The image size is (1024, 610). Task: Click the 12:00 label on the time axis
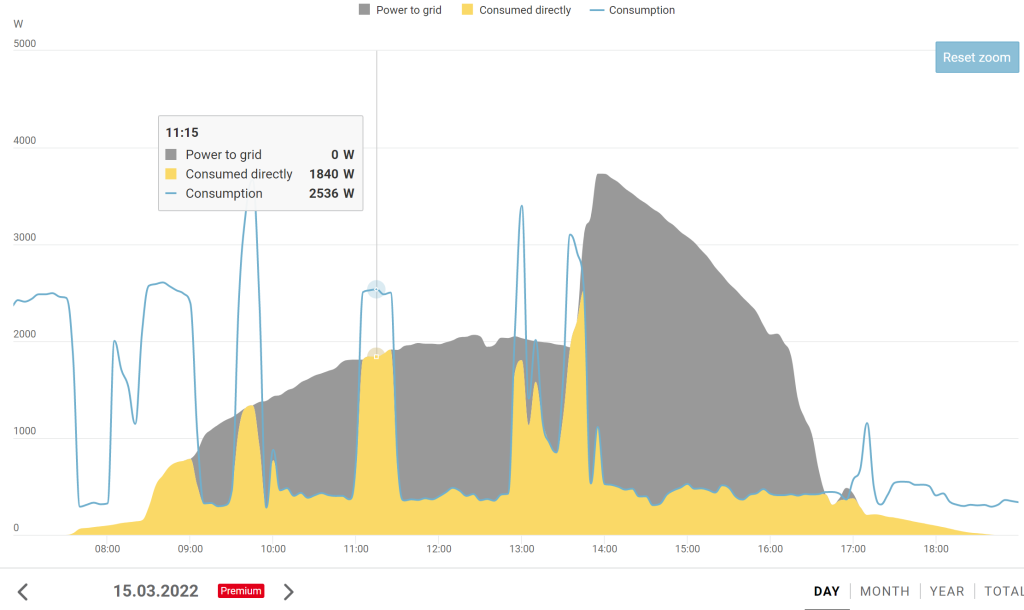[438, 549]
